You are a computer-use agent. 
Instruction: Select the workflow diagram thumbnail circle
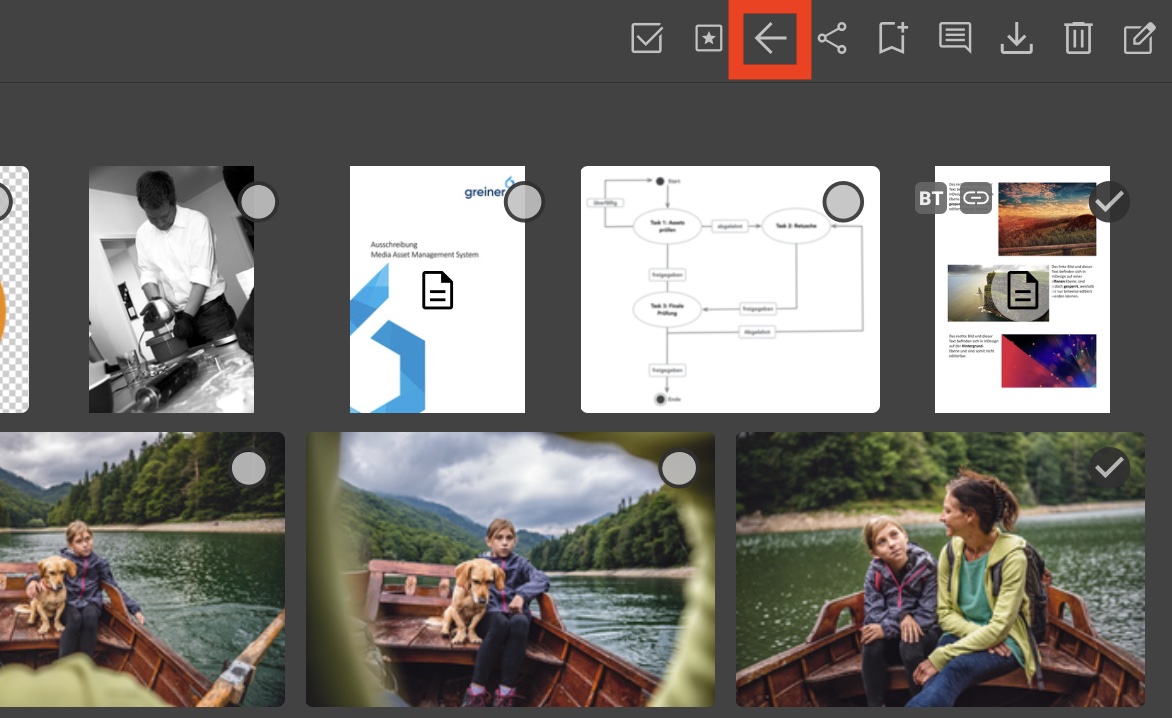click(x=843, y=202)
